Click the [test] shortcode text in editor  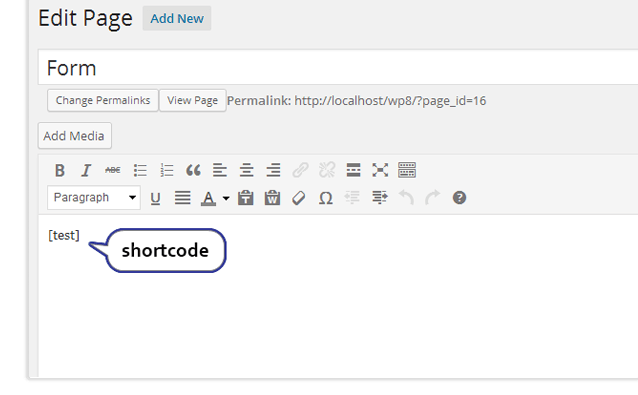tap(64, 235)
